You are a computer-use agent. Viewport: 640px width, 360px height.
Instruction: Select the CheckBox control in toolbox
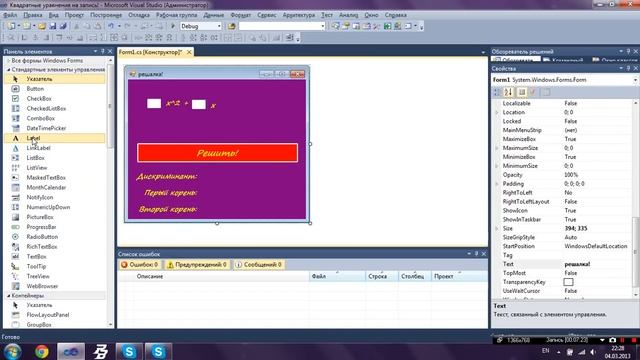pyautogui.click(x=39, y=98)
